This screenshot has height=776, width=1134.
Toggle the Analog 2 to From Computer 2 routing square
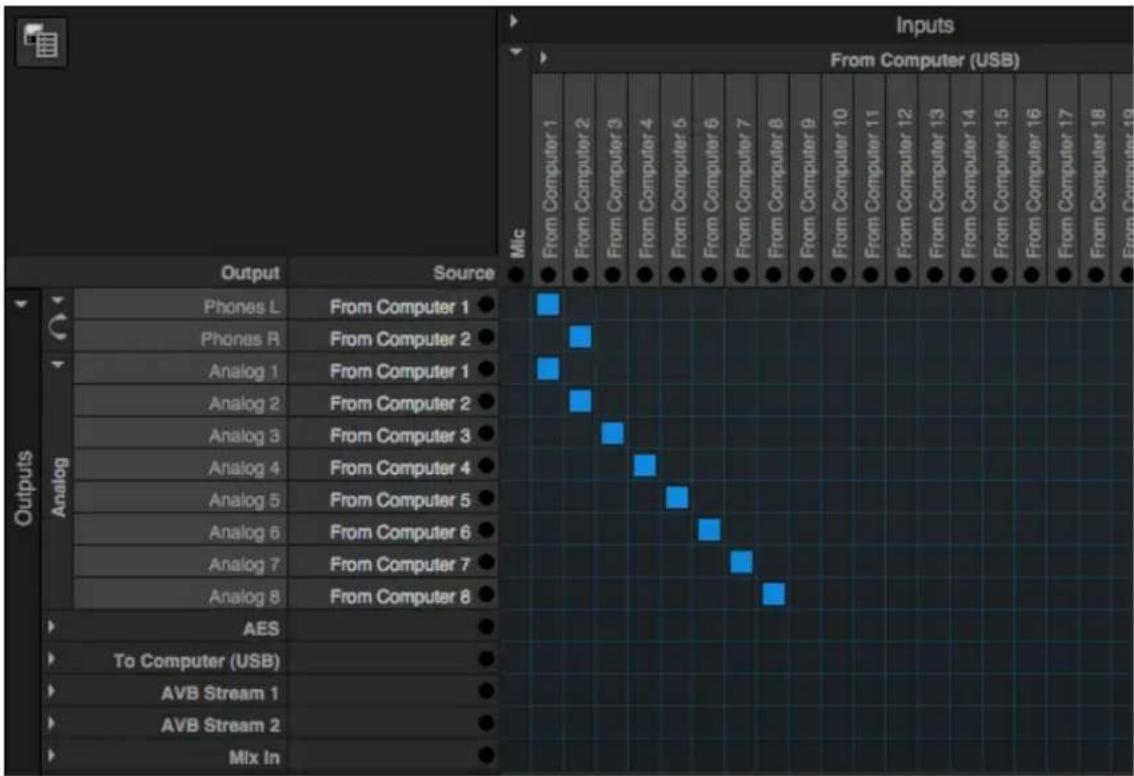pyautogui.click(x=580, y=401)
